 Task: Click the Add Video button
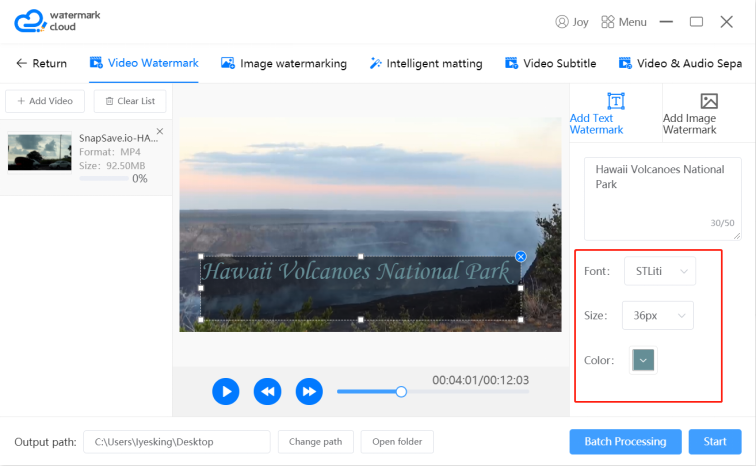coord(45,101)
